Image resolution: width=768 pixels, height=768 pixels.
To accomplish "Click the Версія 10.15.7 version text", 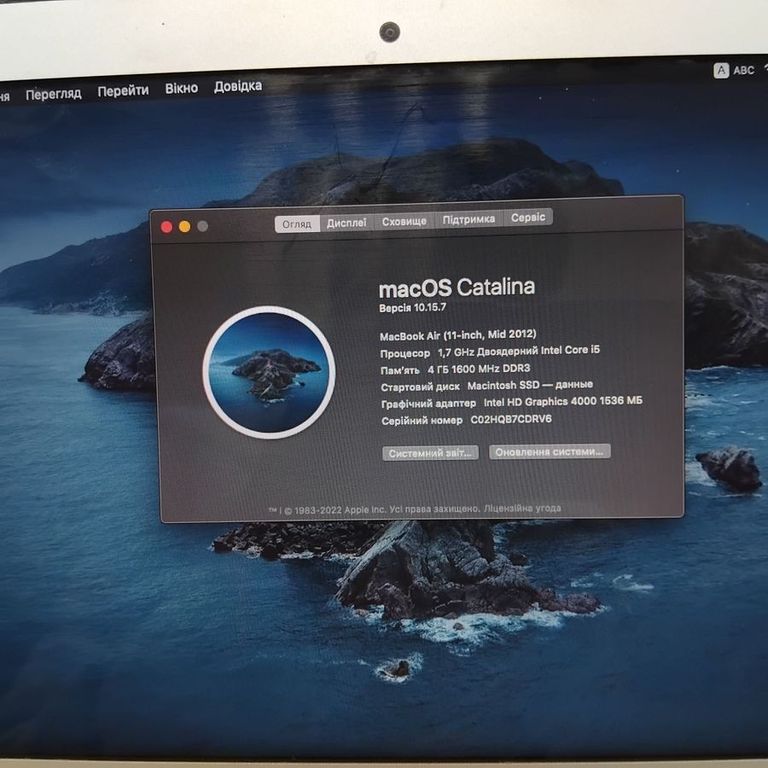I will (413, 309).
